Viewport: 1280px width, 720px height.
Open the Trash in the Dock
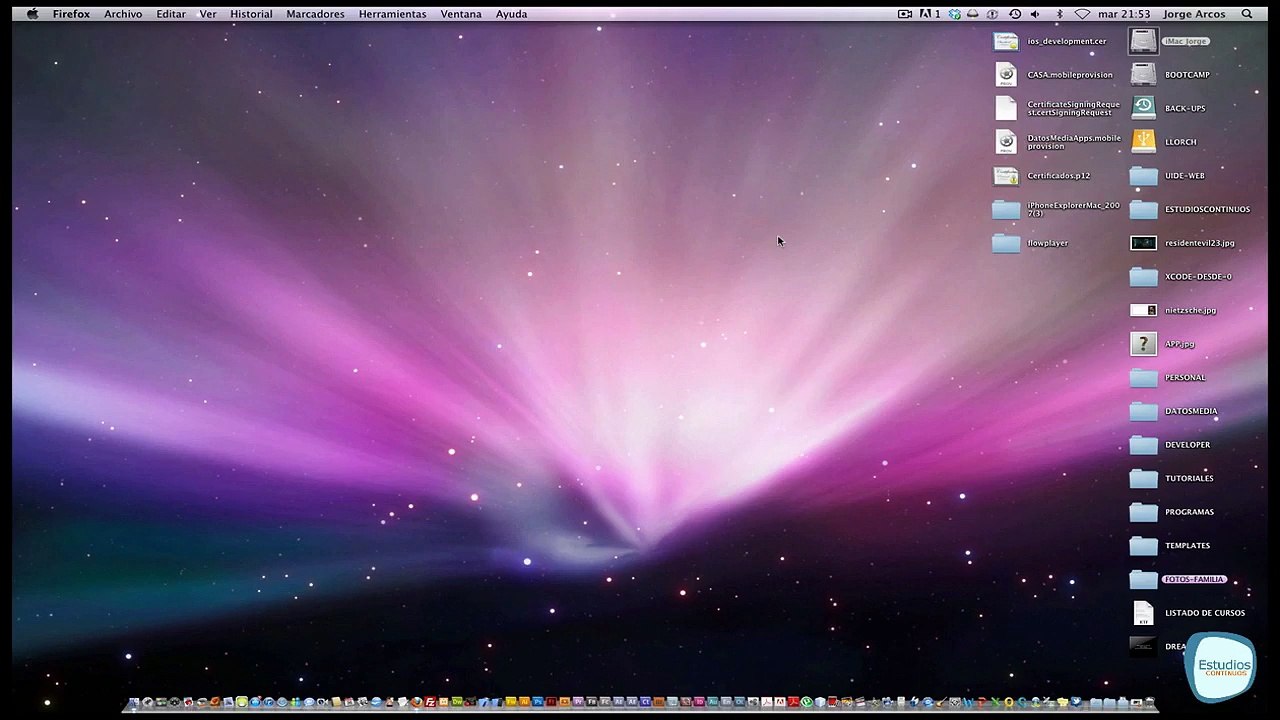[1150, 703]
